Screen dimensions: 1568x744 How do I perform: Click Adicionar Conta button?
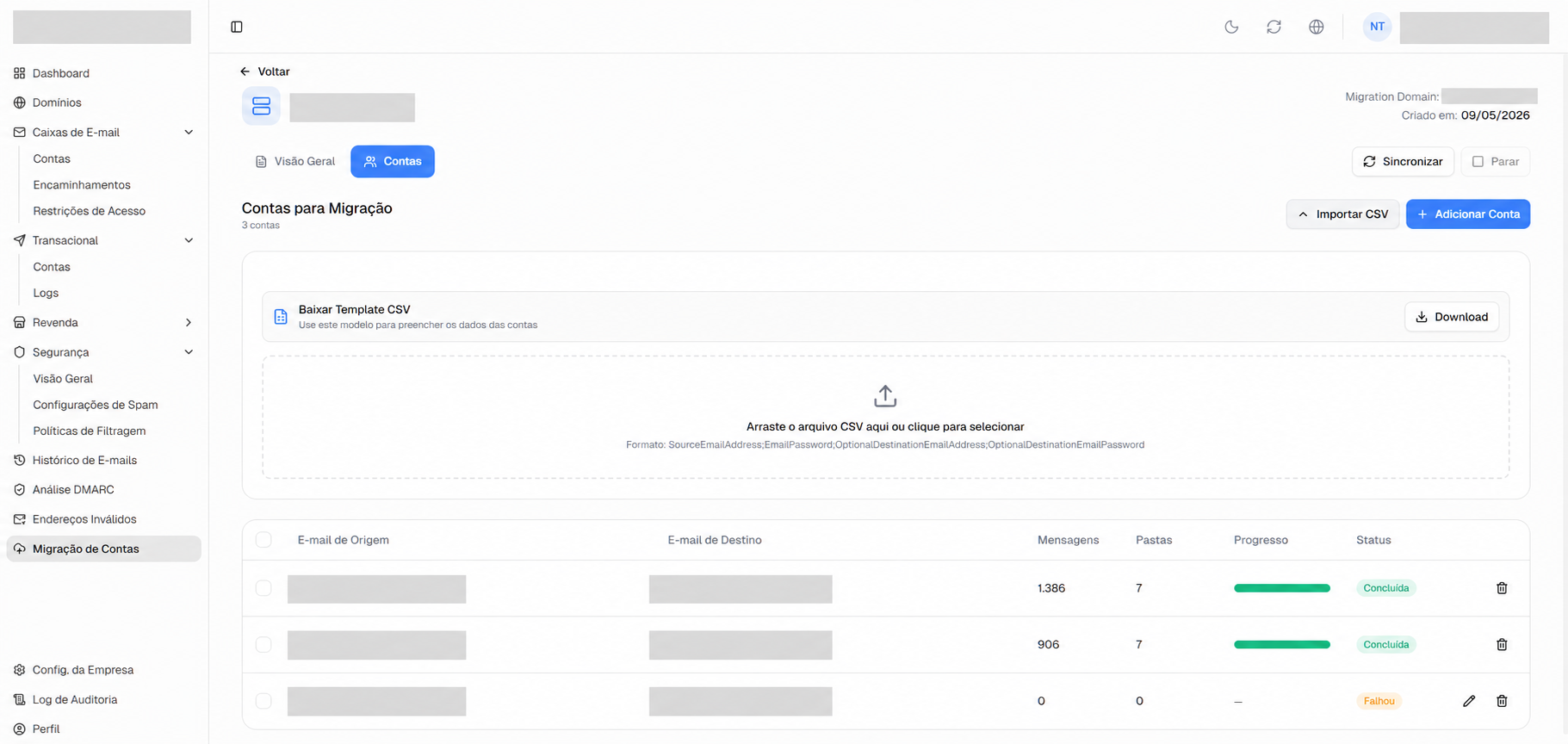click(x=1468, y=214)
